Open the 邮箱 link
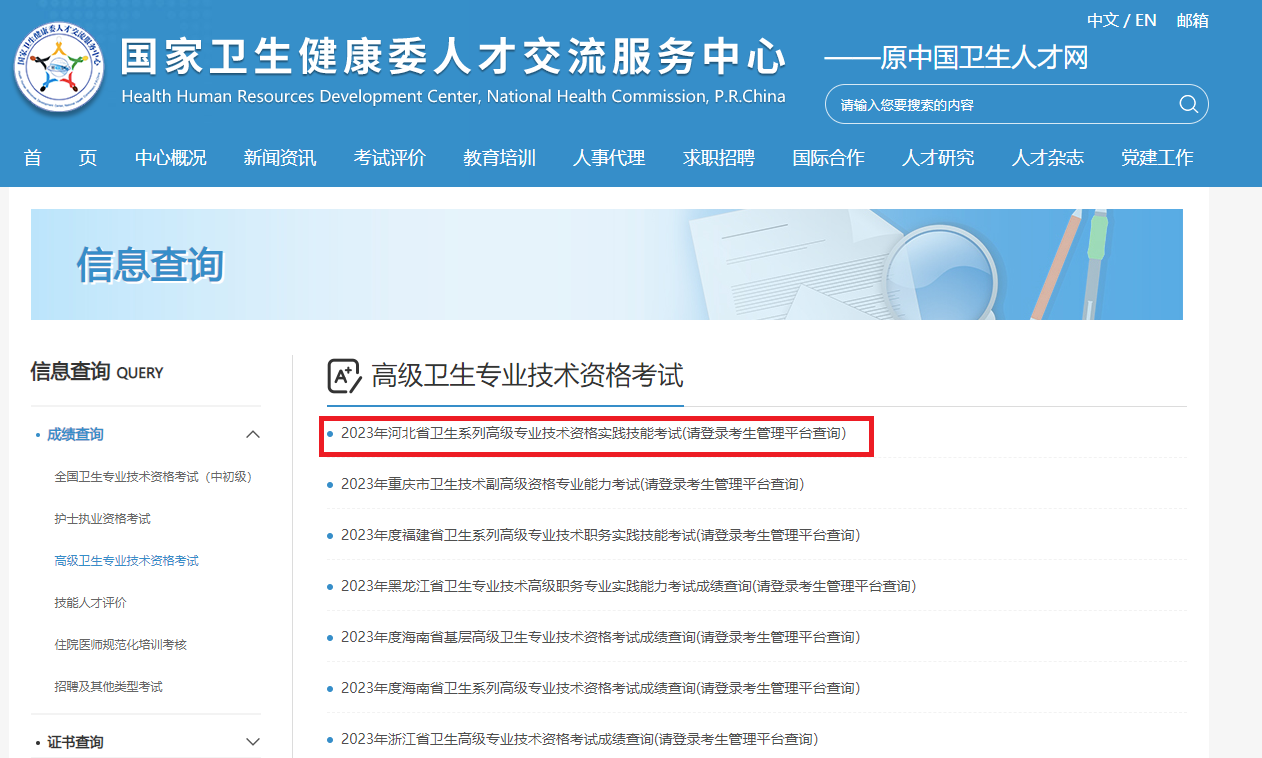Image resolution: width=1262 pixels, height=758 pixels. point(1192,20)
